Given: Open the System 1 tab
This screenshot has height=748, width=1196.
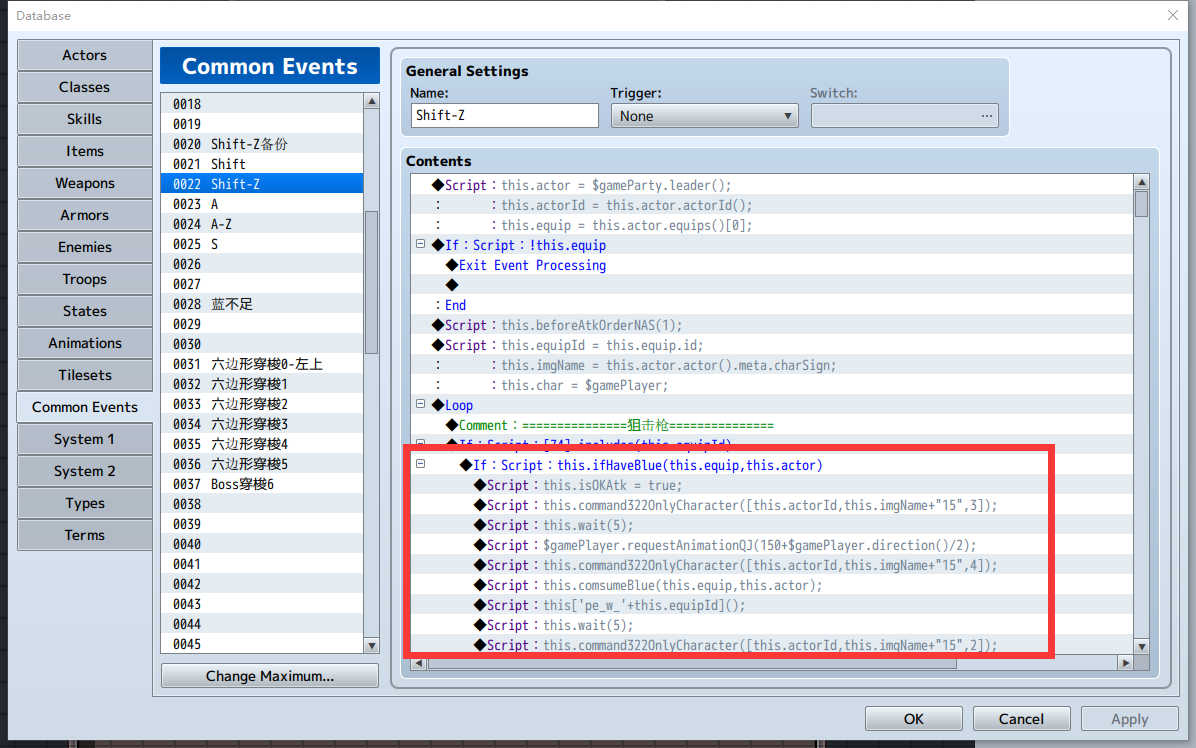Looking at the screenshot, I should 85,439.
